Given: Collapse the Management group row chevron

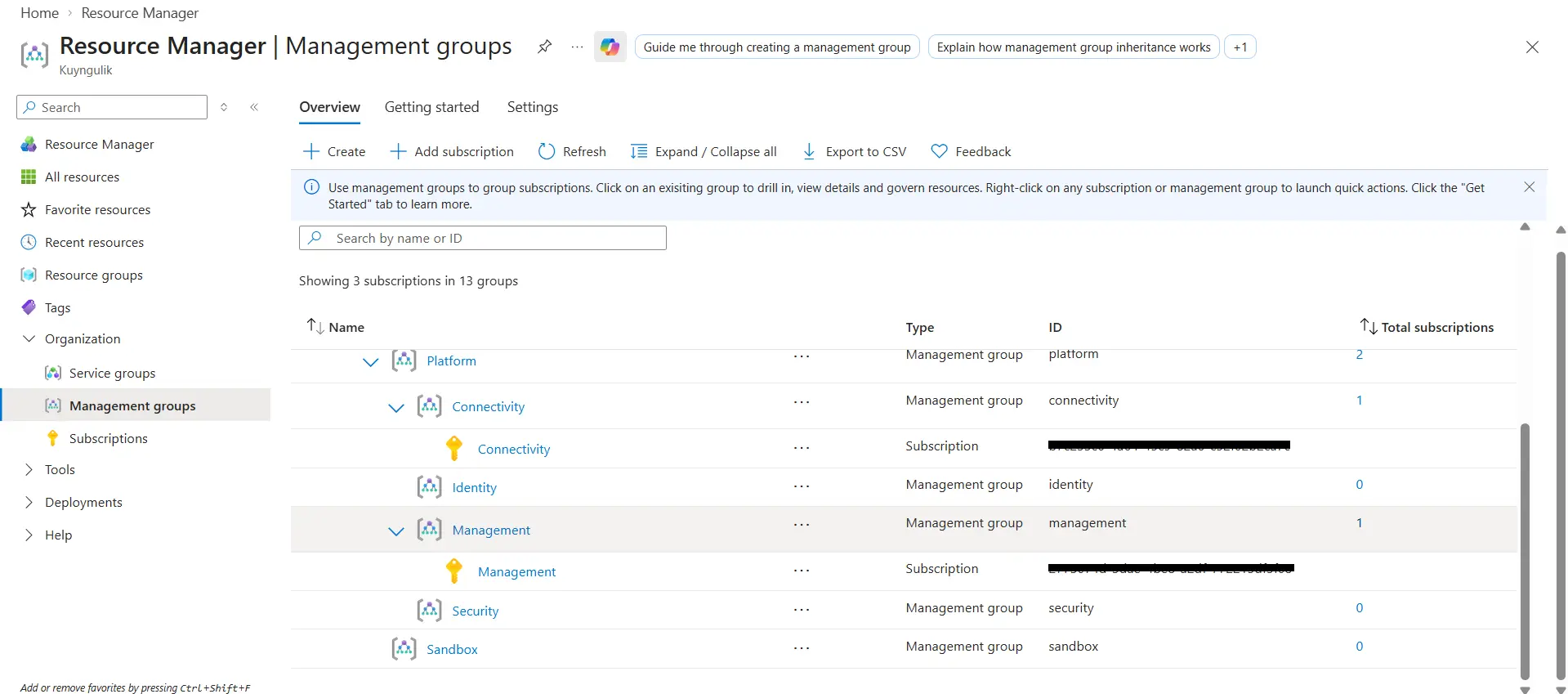Looking at the screenshot, I should 395,531.
